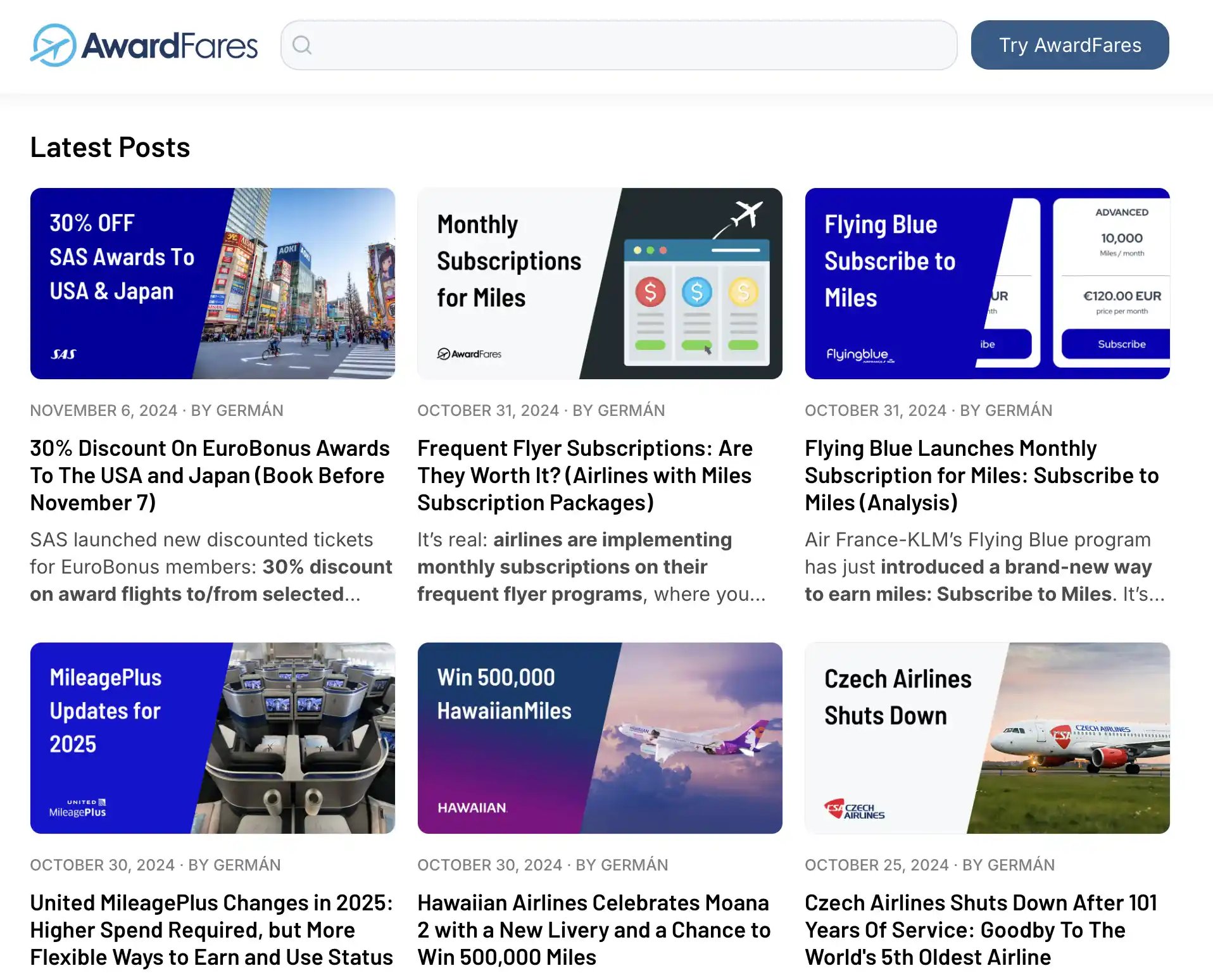Click the Latest Posts heading

[x=110, y=148]
